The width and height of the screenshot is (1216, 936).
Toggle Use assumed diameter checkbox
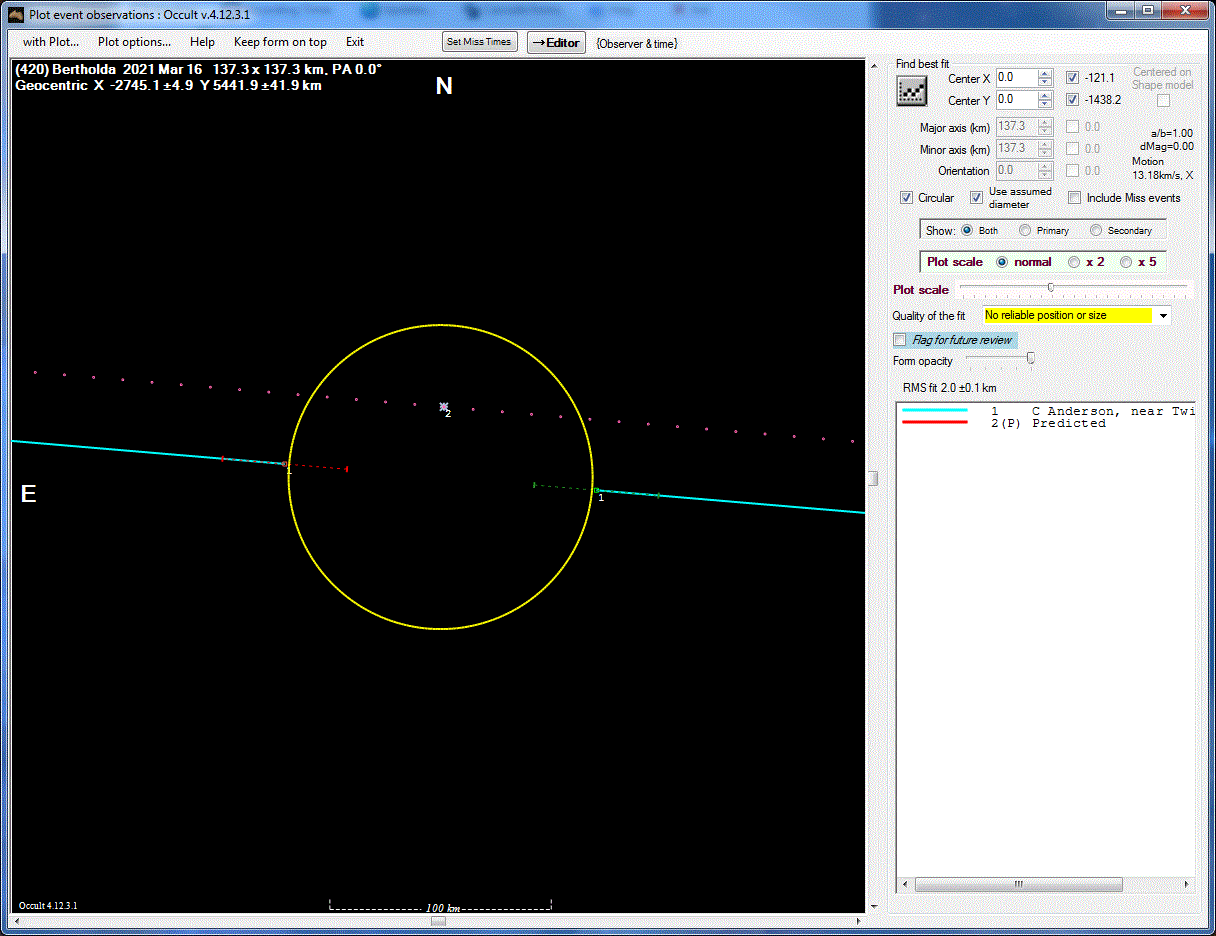[976, 198]
